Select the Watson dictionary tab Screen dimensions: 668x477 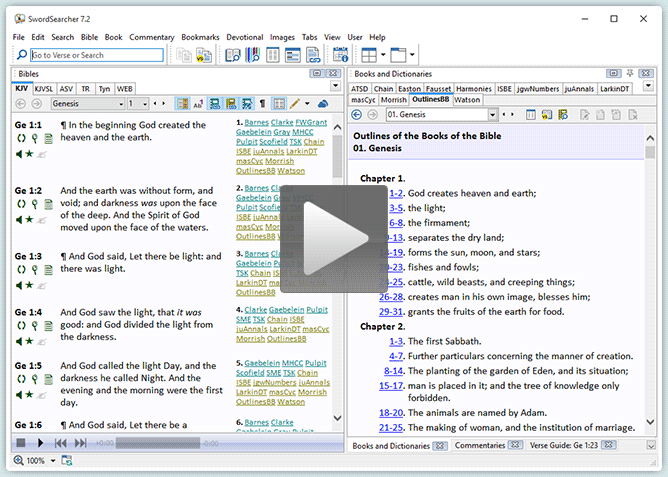tap(467, 100)
